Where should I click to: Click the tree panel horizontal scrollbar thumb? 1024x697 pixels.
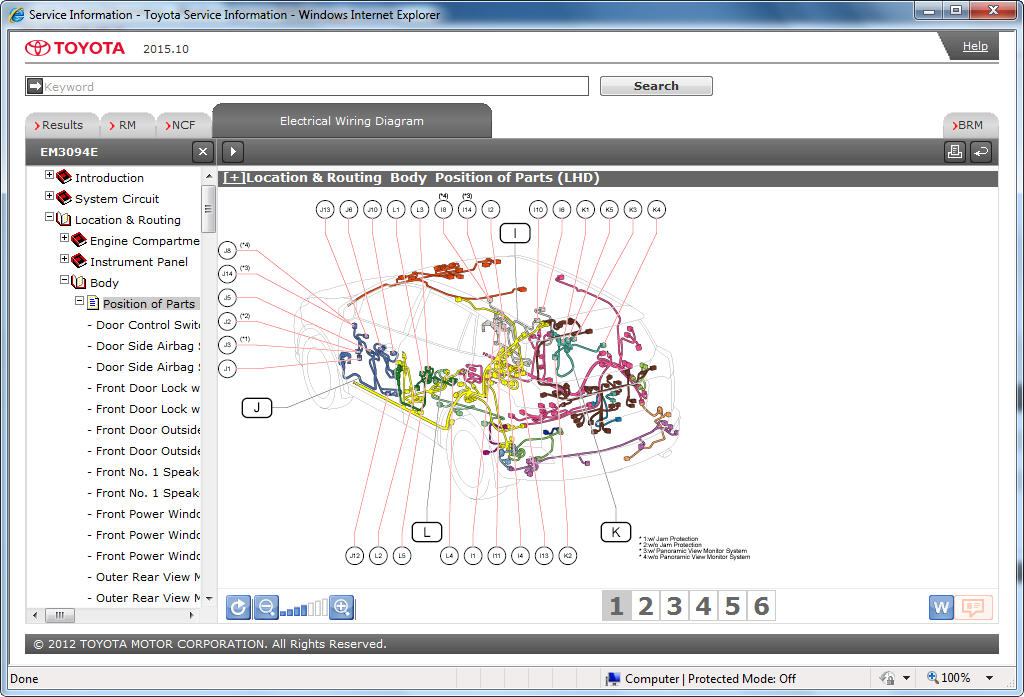point(59,615)
